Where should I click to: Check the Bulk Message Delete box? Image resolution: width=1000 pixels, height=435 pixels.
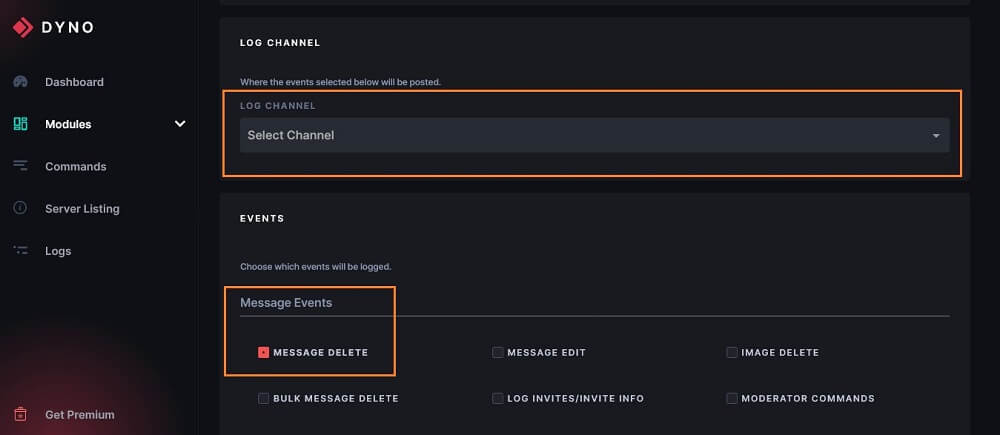pos(263,398)
